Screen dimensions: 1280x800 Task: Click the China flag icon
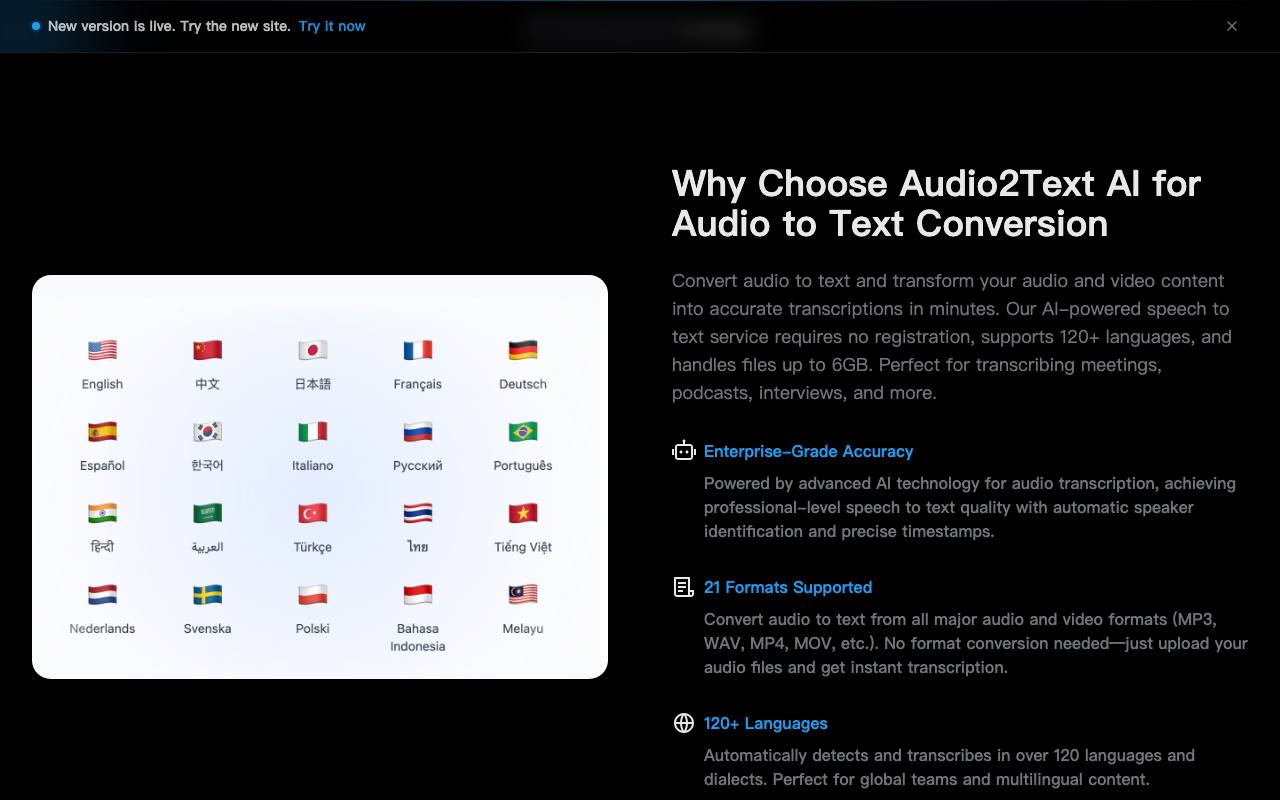[x=207, y=350]
